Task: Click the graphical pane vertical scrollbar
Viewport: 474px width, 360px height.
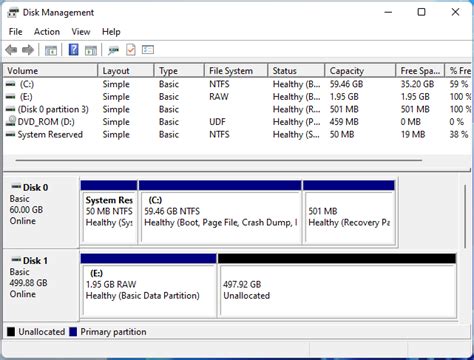Action: pyautogui.click(x=465, y=217)
